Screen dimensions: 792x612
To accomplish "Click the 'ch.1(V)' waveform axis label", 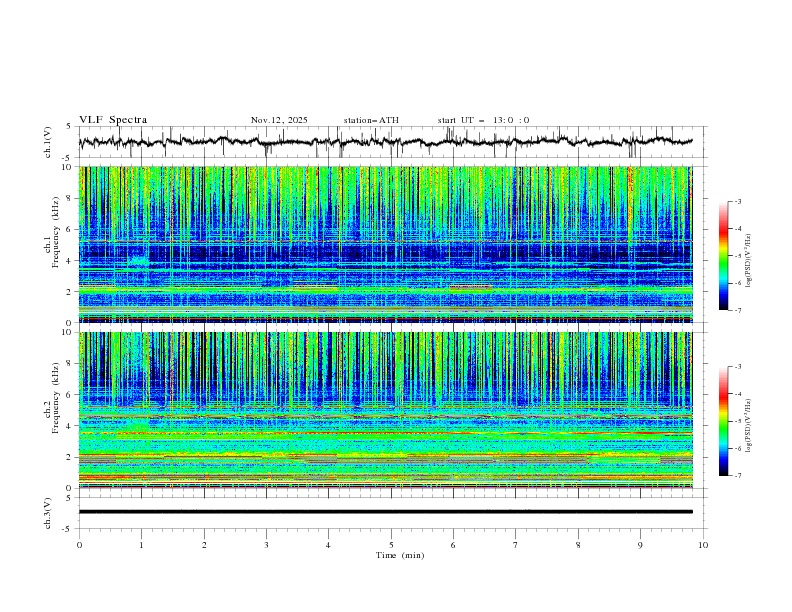I will [x=48, y=142].
